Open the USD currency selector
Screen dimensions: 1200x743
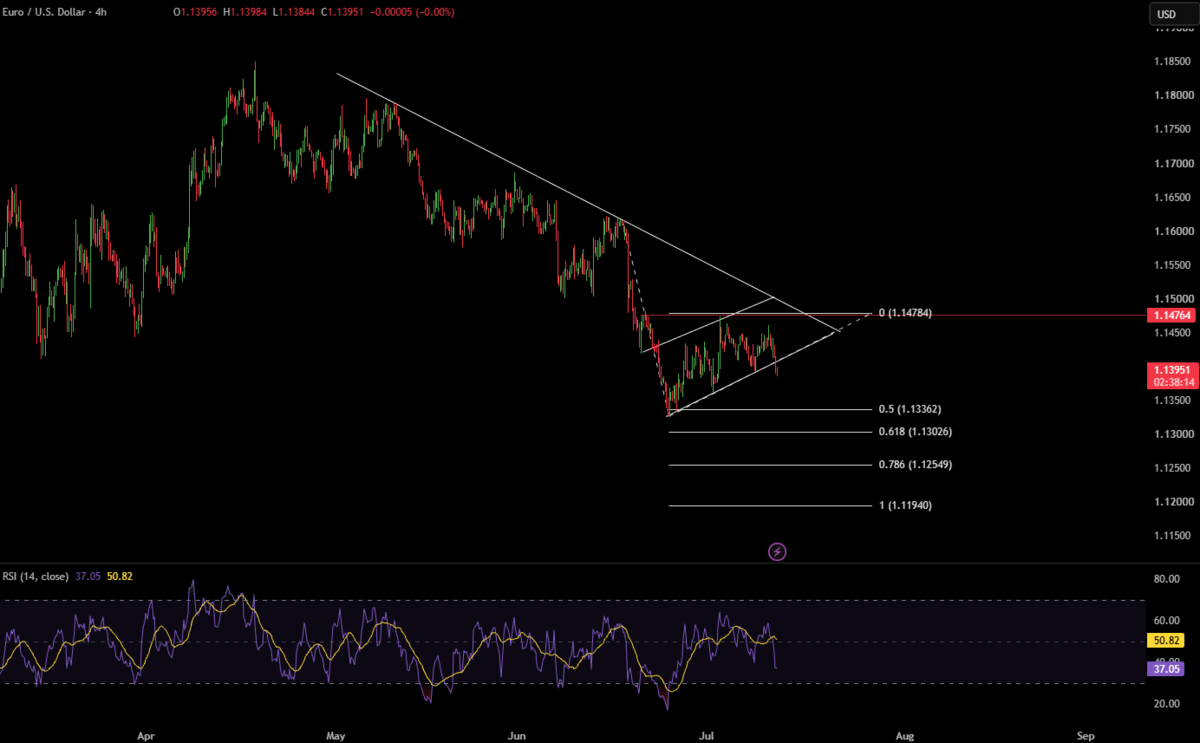(1166, 14)
